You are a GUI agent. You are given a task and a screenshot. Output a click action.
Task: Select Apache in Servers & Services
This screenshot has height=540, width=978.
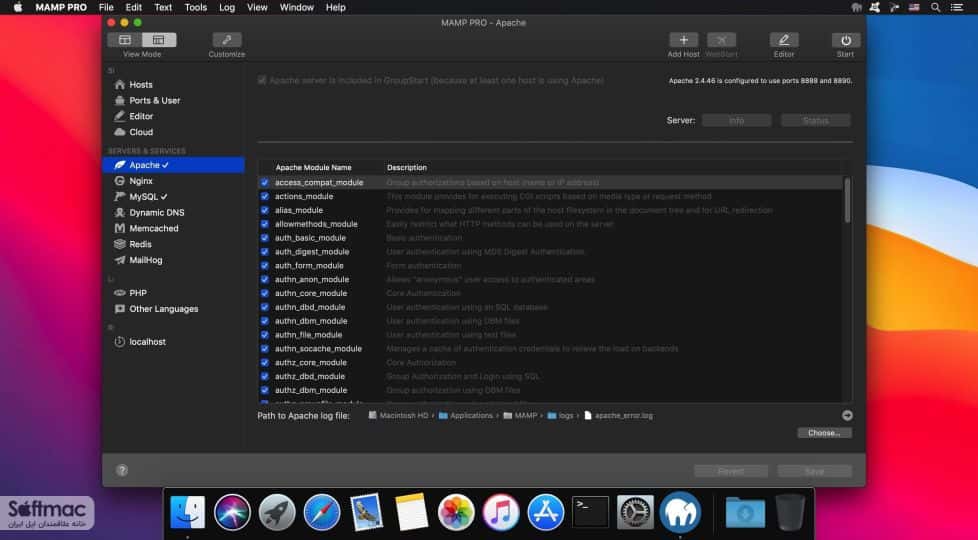174,165
